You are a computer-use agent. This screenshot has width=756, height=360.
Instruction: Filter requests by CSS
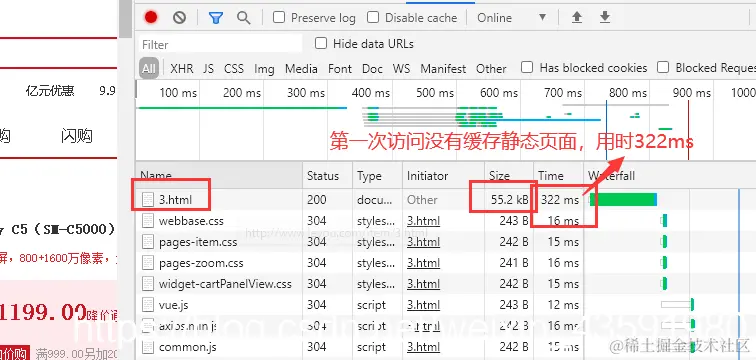[234, 68]
